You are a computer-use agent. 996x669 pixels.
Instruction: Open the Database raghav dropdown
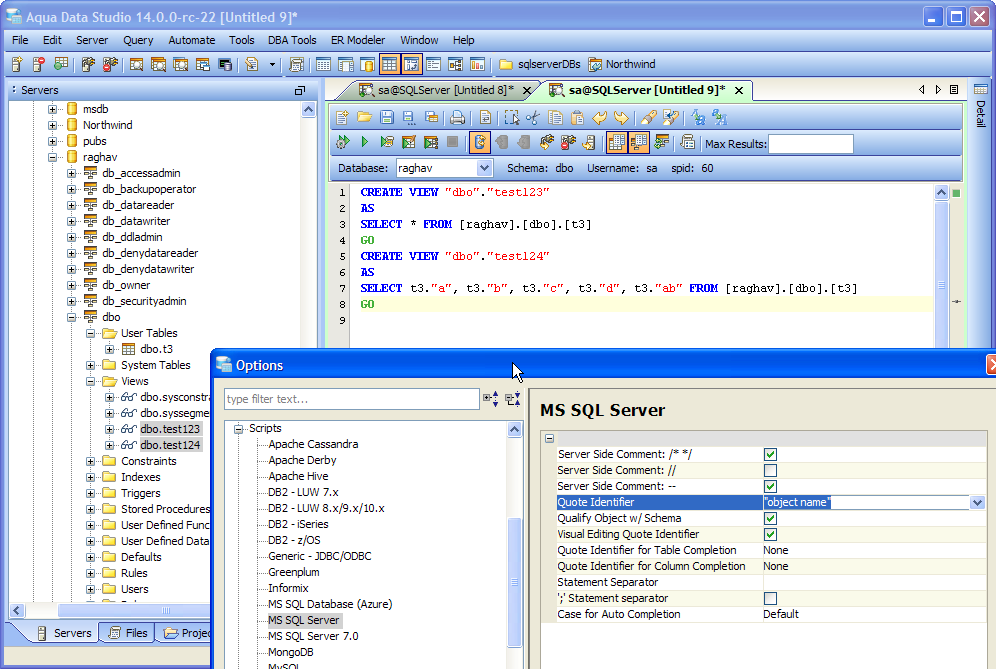[484, 168]
